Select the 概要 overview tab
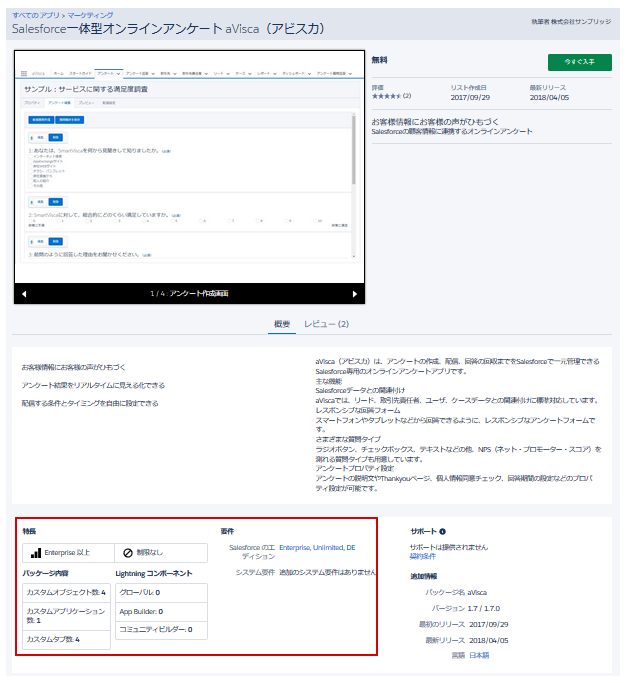The height and width of the screenshot is (683, 627). [x=281, y=324]
